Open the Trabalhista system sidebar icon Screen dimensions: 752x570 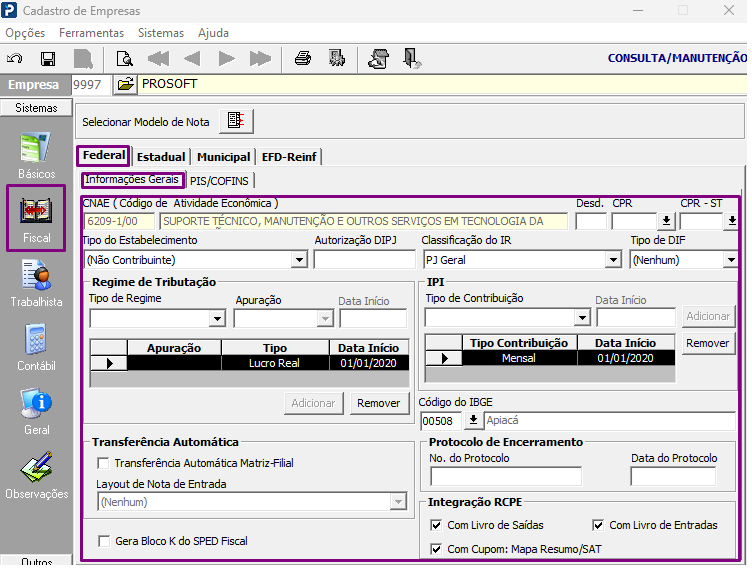(36, 283)
